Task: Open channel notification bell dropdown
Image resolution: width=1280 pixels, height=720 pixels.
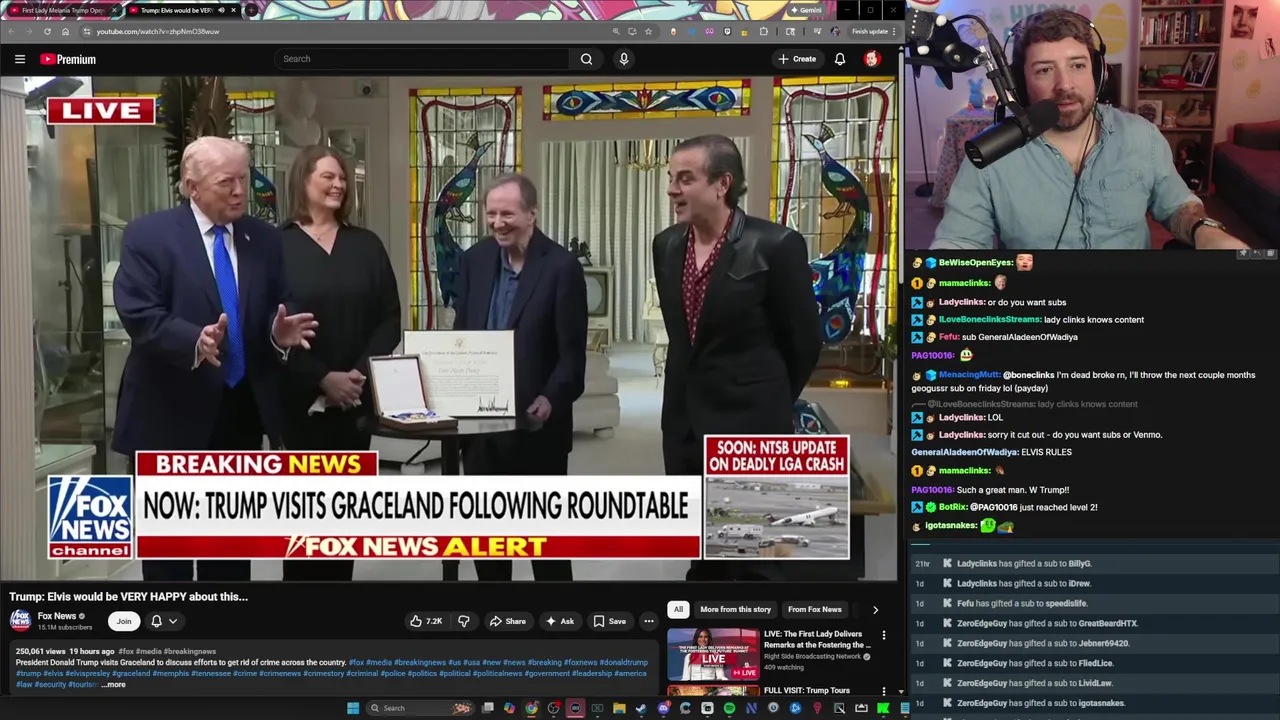Action: 164,621
